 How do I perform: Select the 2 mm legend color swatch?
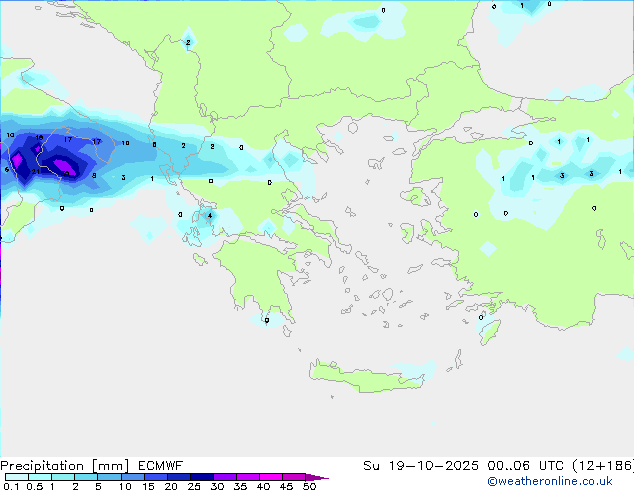(x=86, y=477)
